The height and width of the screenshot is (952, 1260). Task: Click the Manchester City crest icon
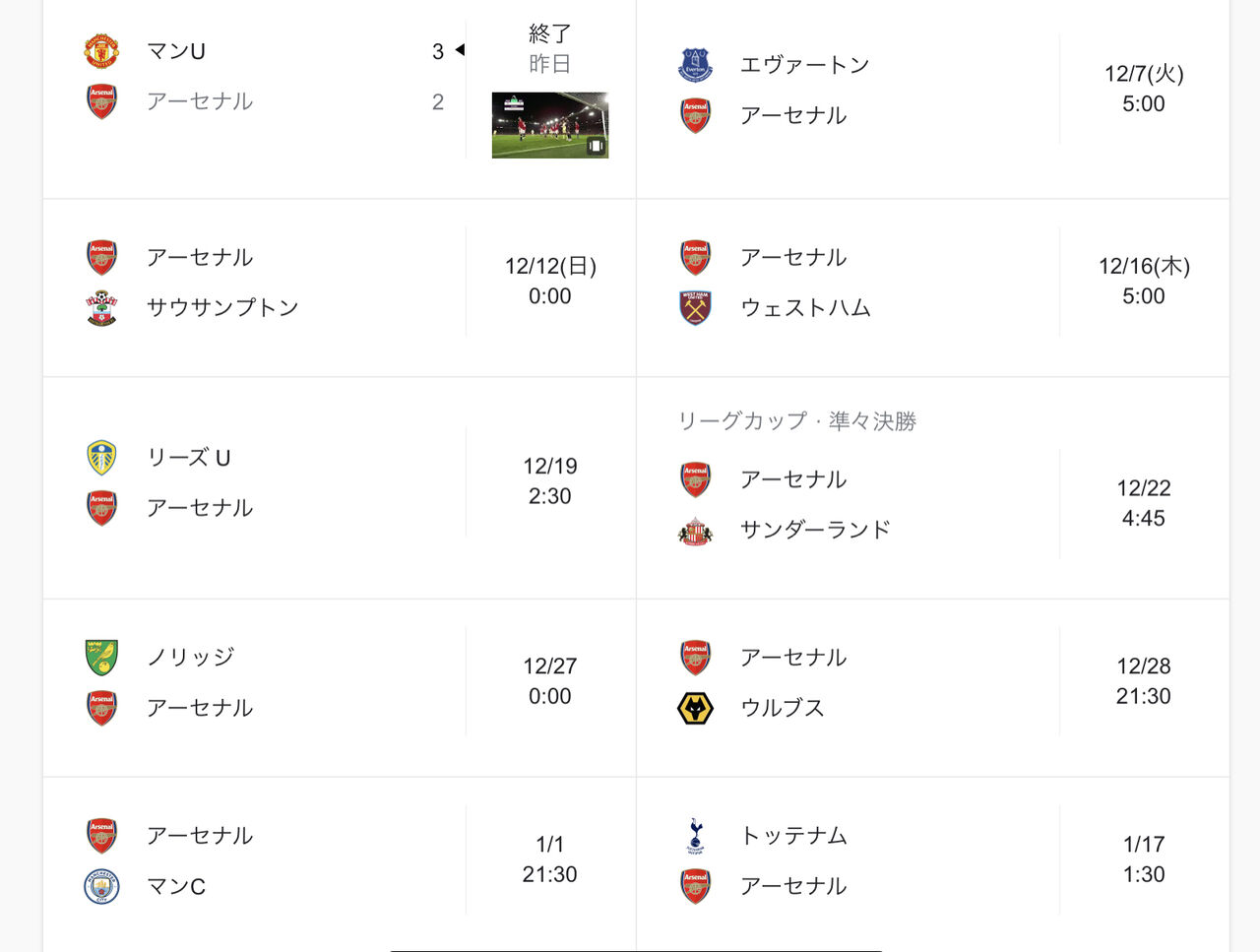click(x=100, y=885)
